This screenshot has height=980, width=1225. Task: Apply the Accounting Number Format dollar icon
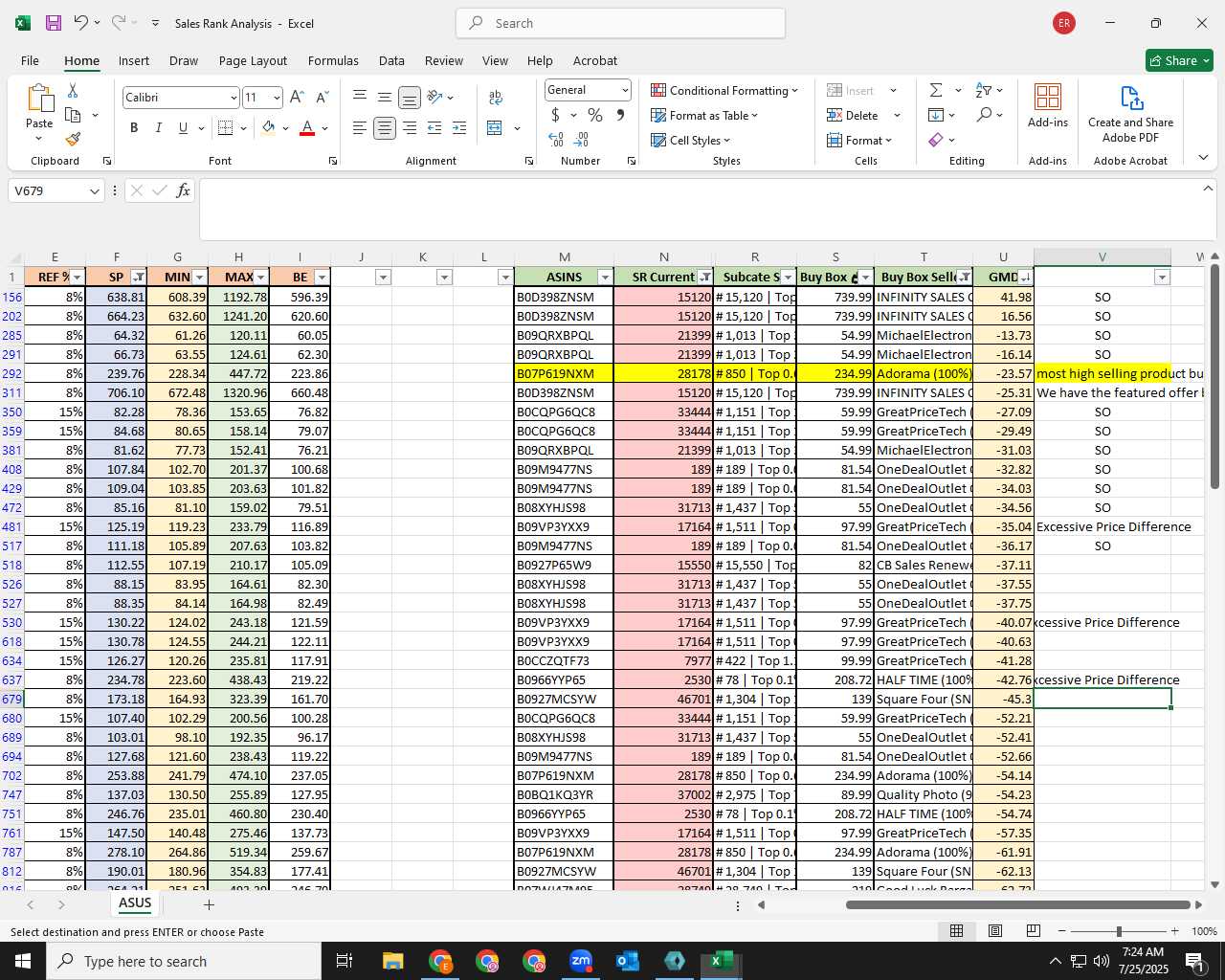(x=555, y=115)
